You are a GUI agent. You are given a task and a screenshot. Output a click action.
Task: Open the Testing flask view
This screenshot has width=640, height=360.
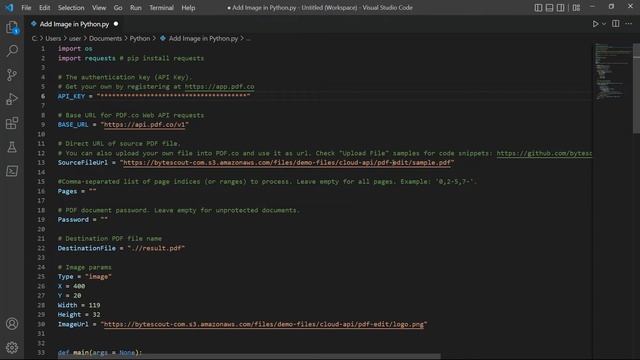(x=12, y=147)
